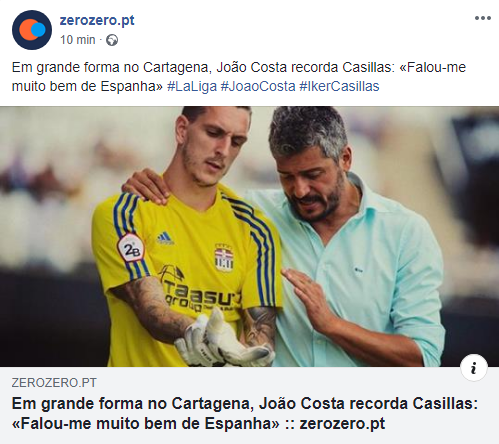Click the goalkeeper article photo
Image resolution: width=499 pixels, height=444 pixels.
click(249, 237)
